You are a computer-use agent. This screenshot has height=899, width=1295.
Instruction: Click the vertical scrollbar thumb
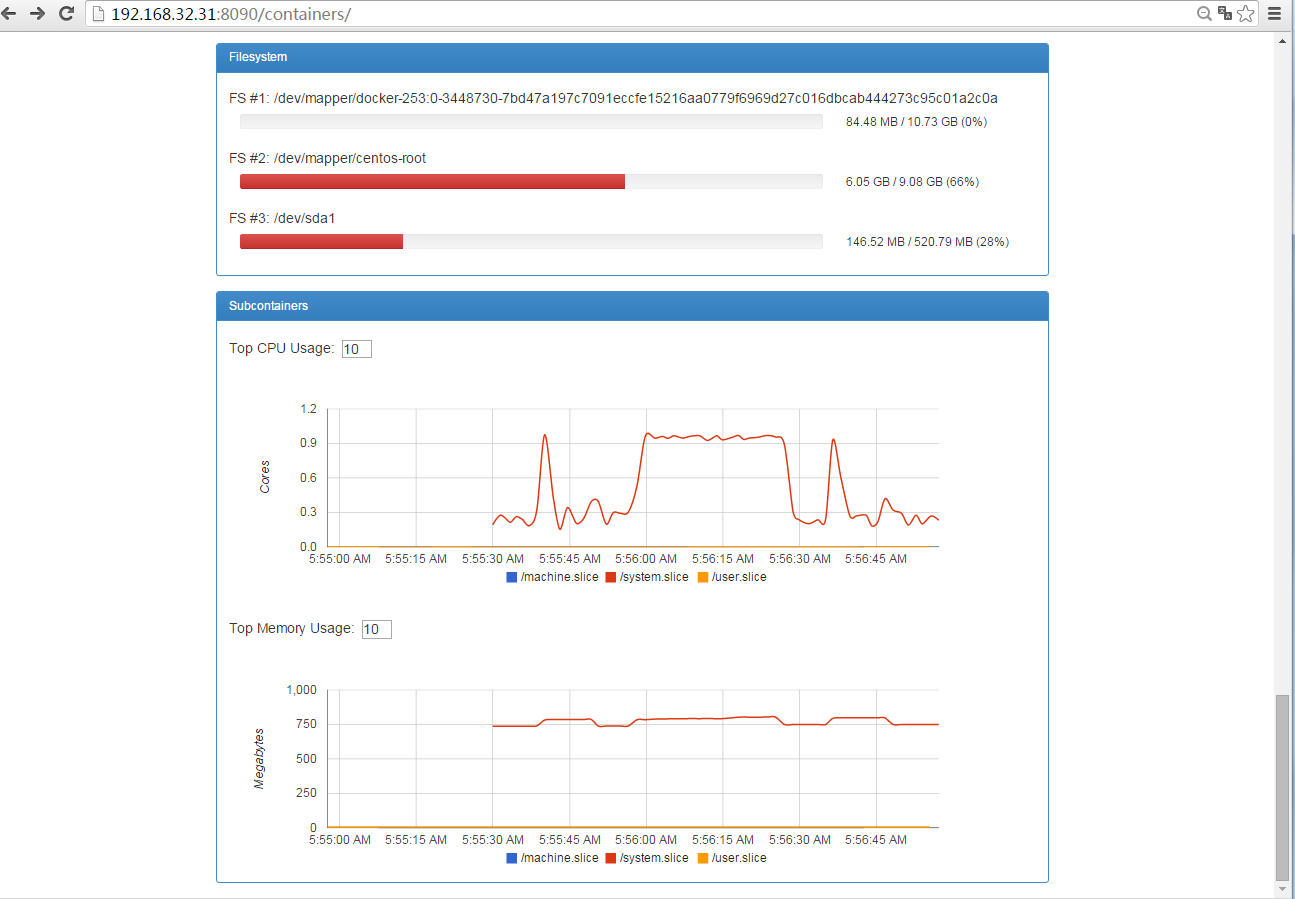[1283, 788]
